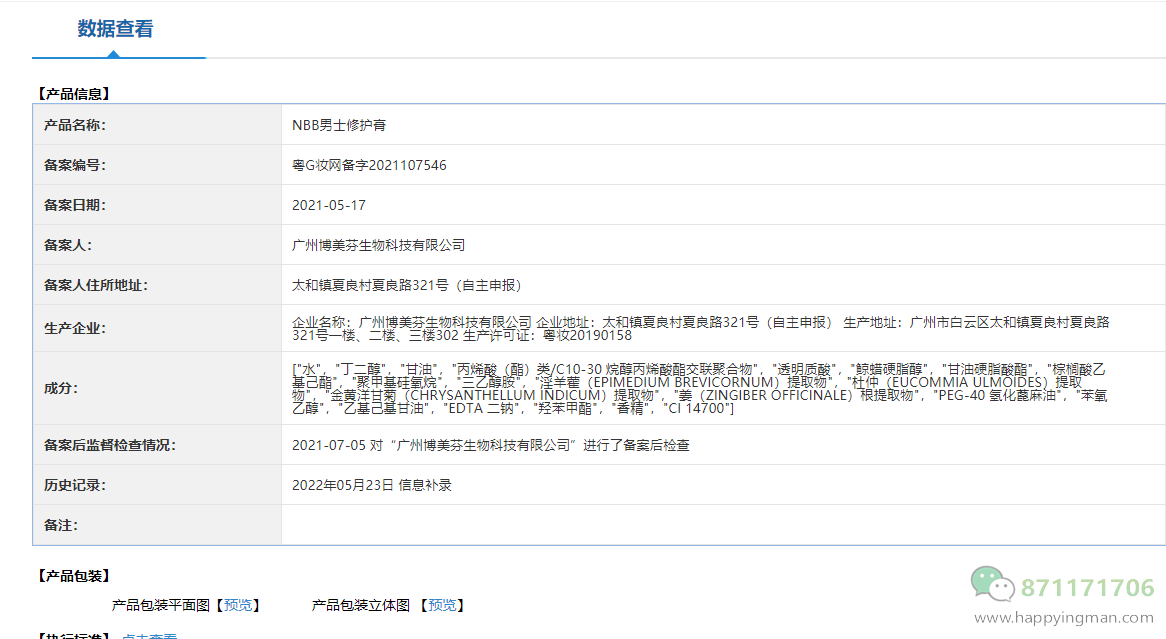Click the 生产企业 details cell
The height and width of the screenshot is (639, 1166).
click(x=700, y=328)
